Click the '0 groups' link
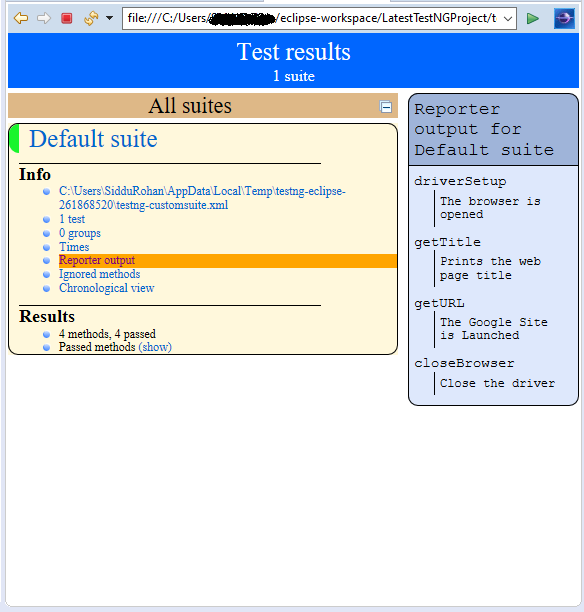 (x=80, y=233)
